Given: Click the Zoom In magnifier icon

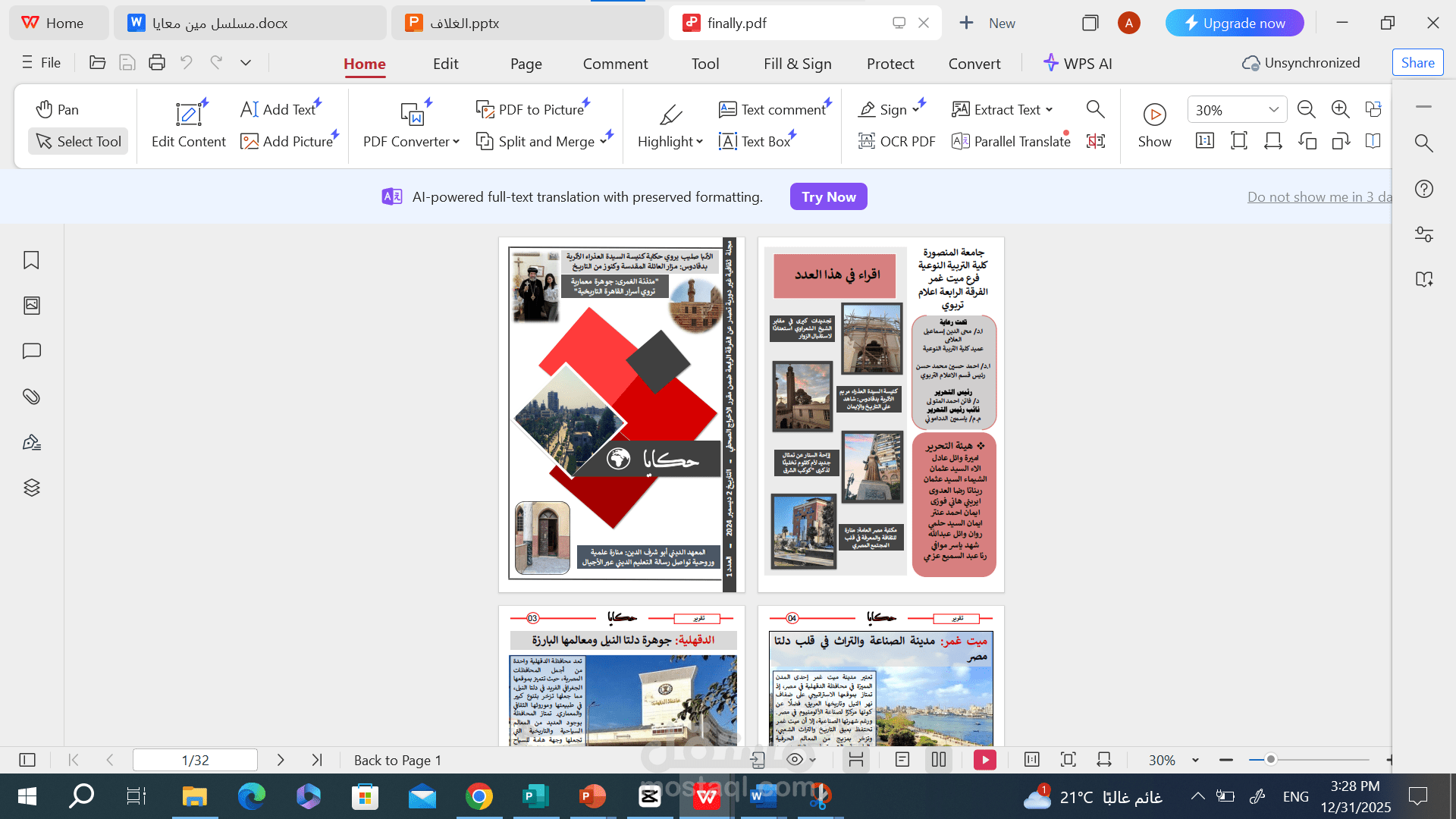Looking at the screenshot, I should click(x=1340, y=109).
